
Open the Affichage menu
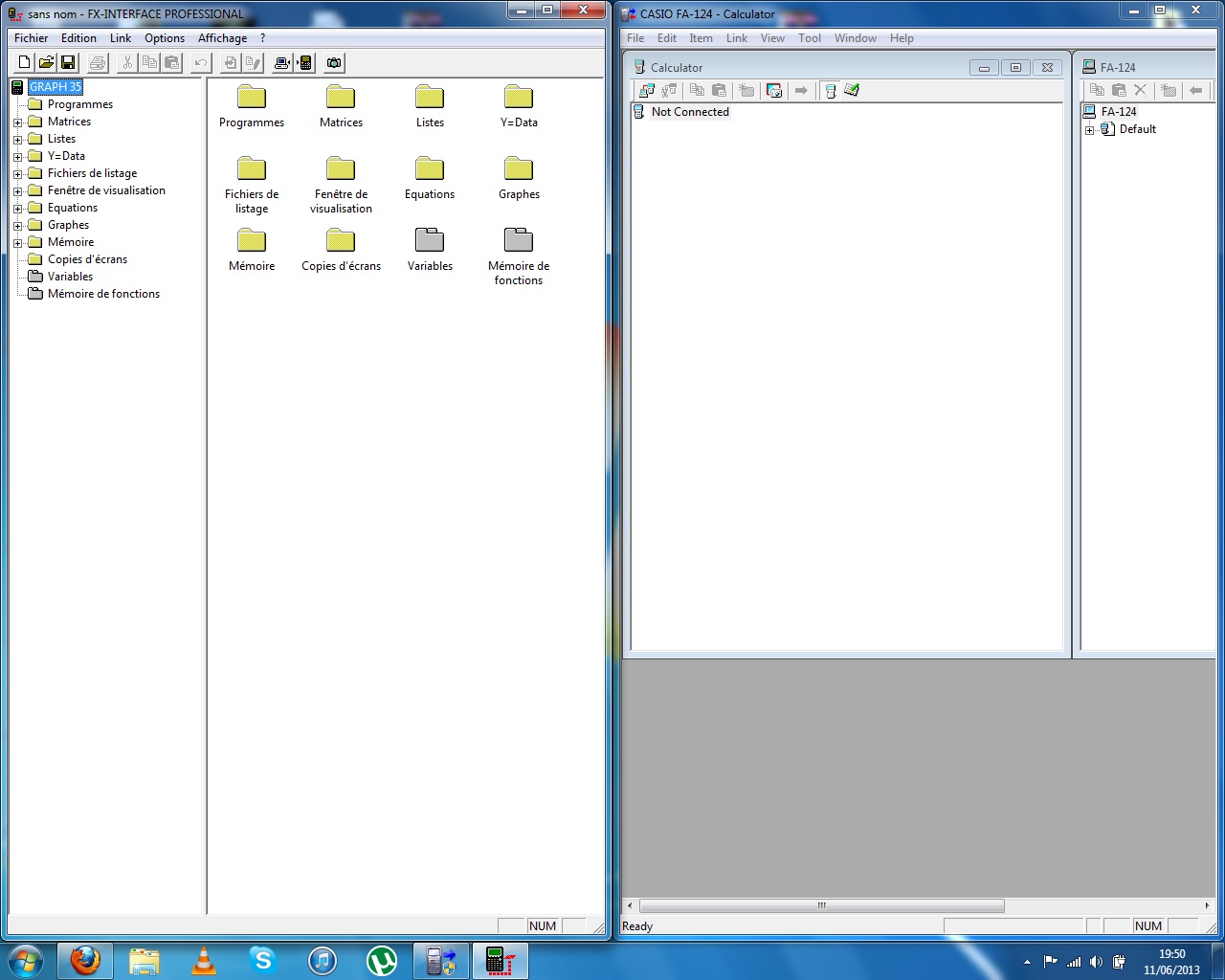222,38
